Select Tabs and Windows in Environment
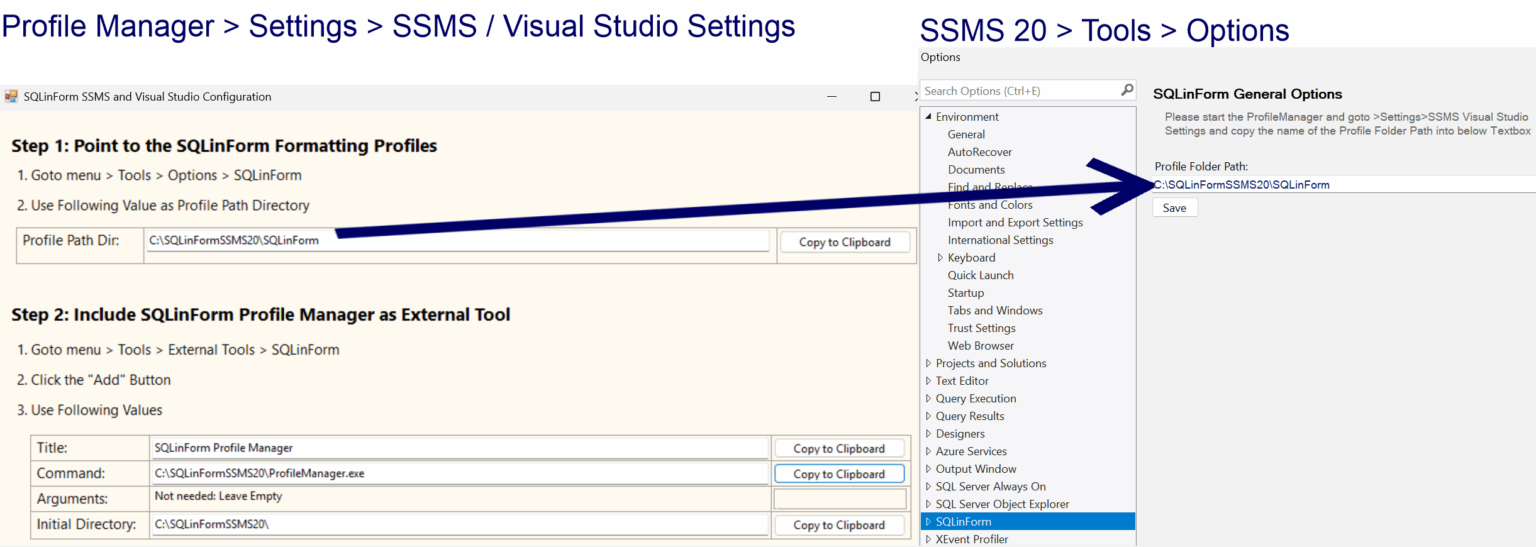Viewport: 1536px width, 547px height. pos(995,311)
